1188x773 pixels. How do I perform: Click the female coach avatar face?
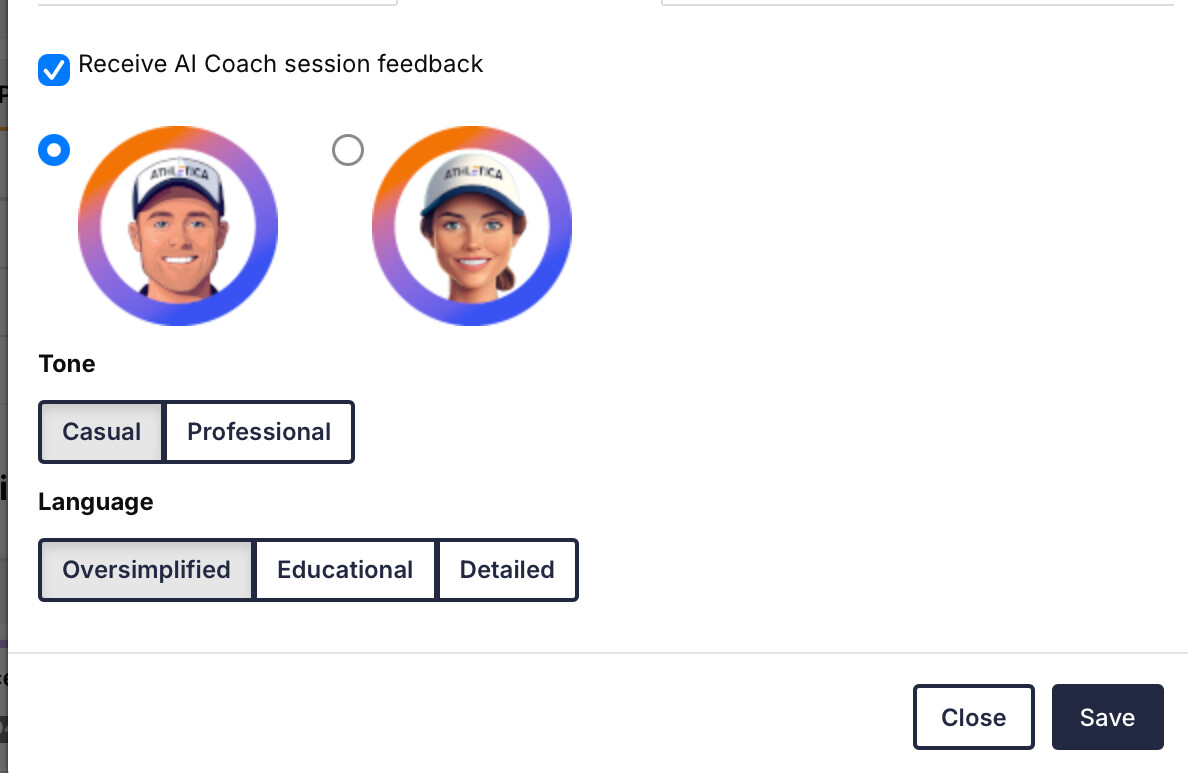[471, 239]
